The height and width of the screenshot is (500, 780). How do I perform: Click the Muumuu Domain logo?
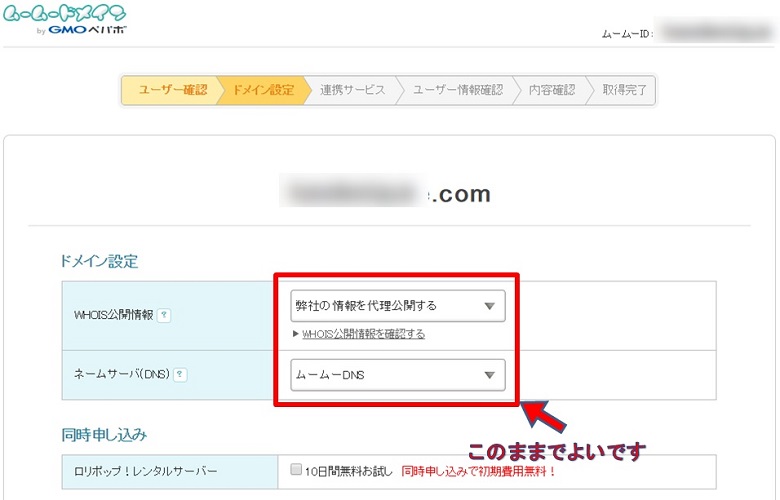click(x=64, y=14)
